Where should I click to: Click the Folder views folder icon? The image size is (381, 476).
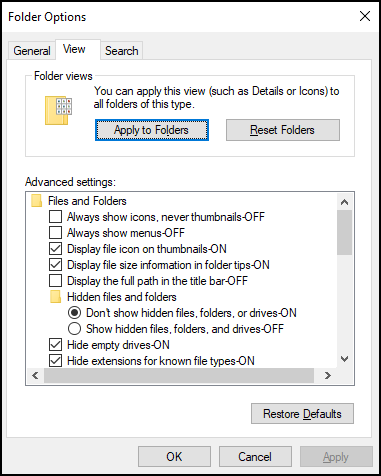point(58,110)
